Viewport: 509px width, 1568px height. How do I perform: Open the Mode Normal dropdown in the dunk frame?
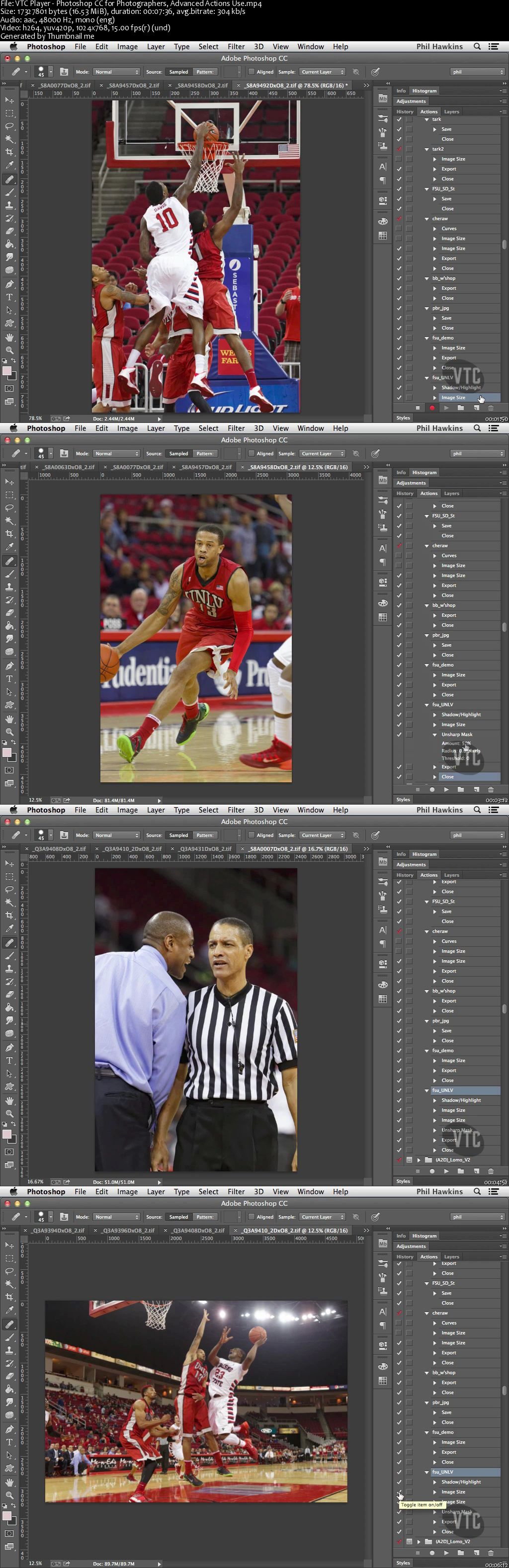point(116,72)
